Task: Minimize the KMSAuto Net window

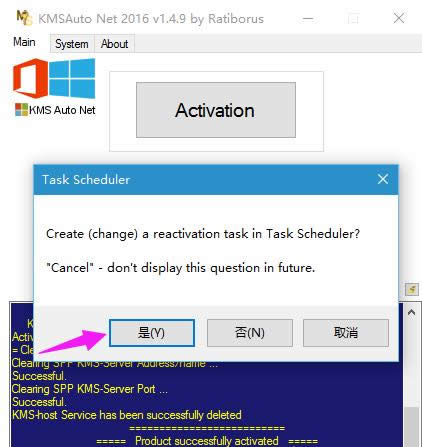Action: tap(308, 19)
